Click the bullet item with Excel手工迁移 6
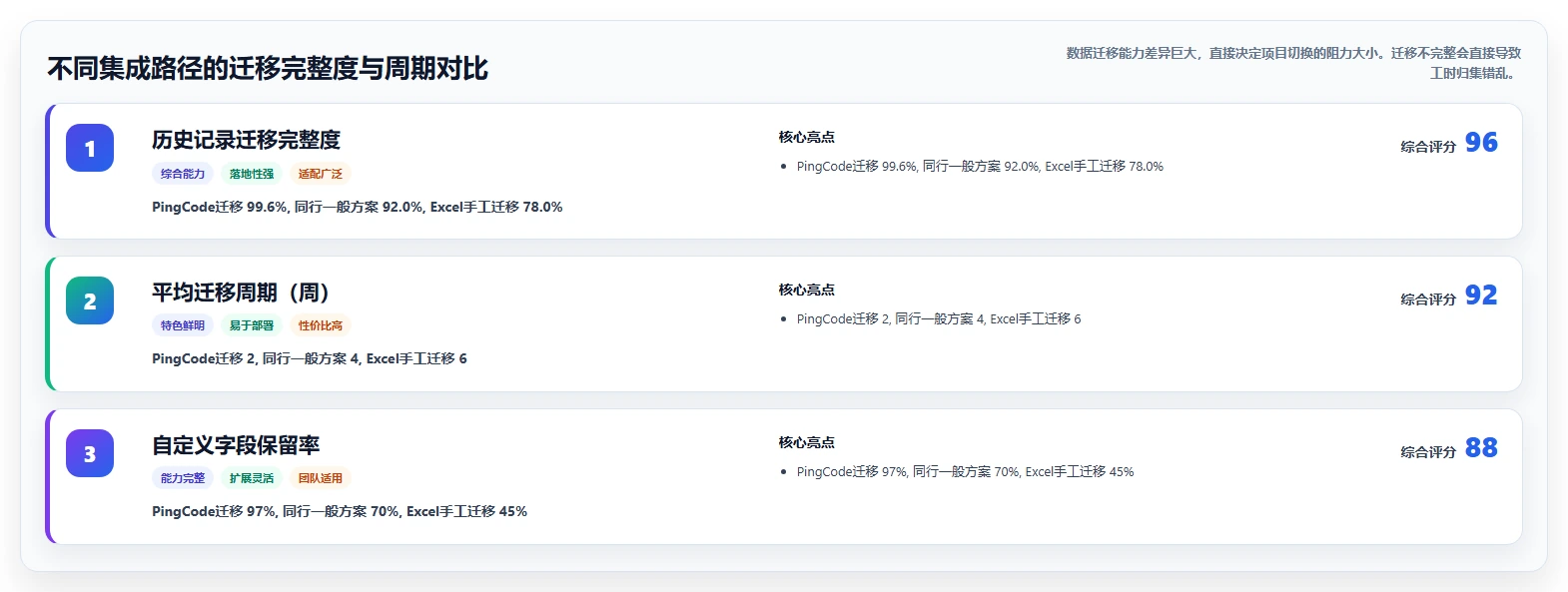1568x592 pixels. pyautogui.click(x=939, y=319)
